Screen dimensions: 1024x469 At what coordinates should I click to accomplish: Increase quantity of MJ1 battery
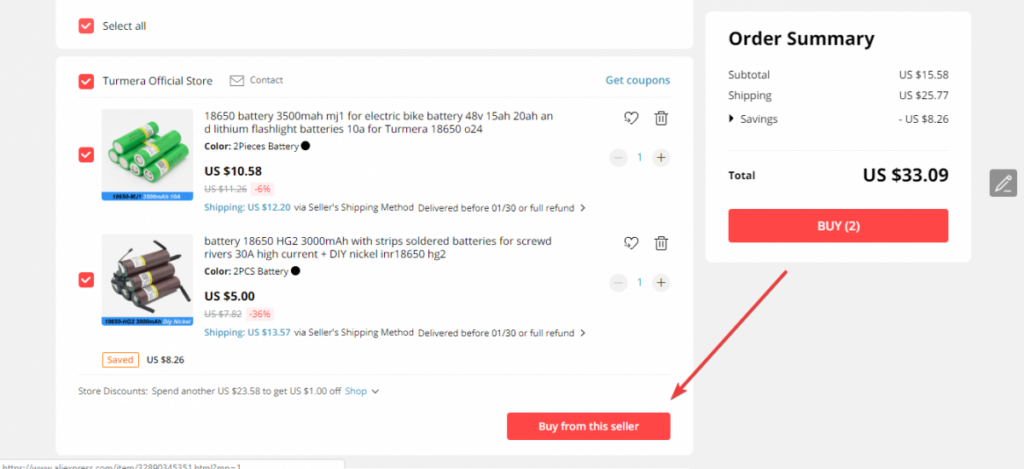pos(661,157)
